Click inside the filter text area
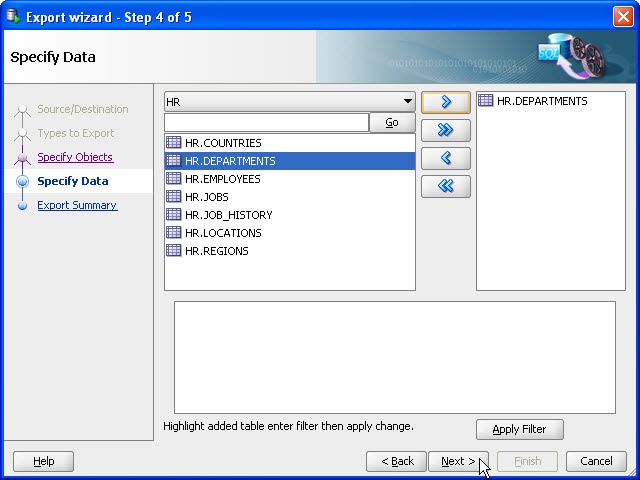Image resolution: width=640 pixels, height=480 pixels. click(395, 358)
